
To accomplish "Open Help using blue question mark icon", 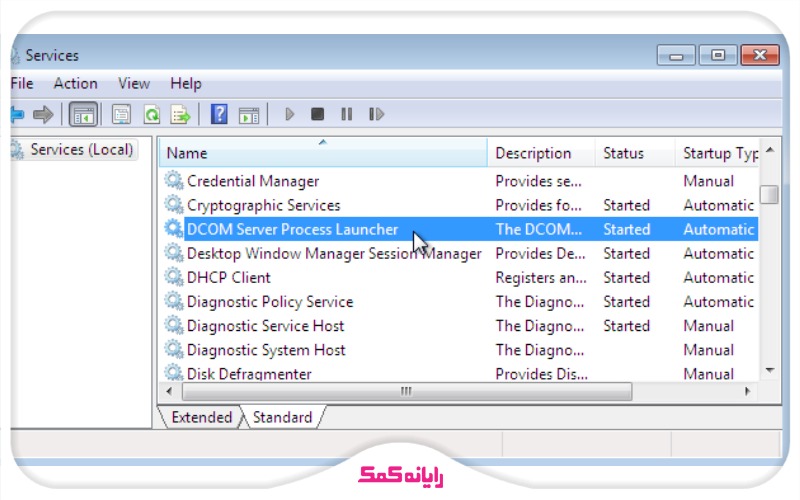I will [x=219, y=115].
